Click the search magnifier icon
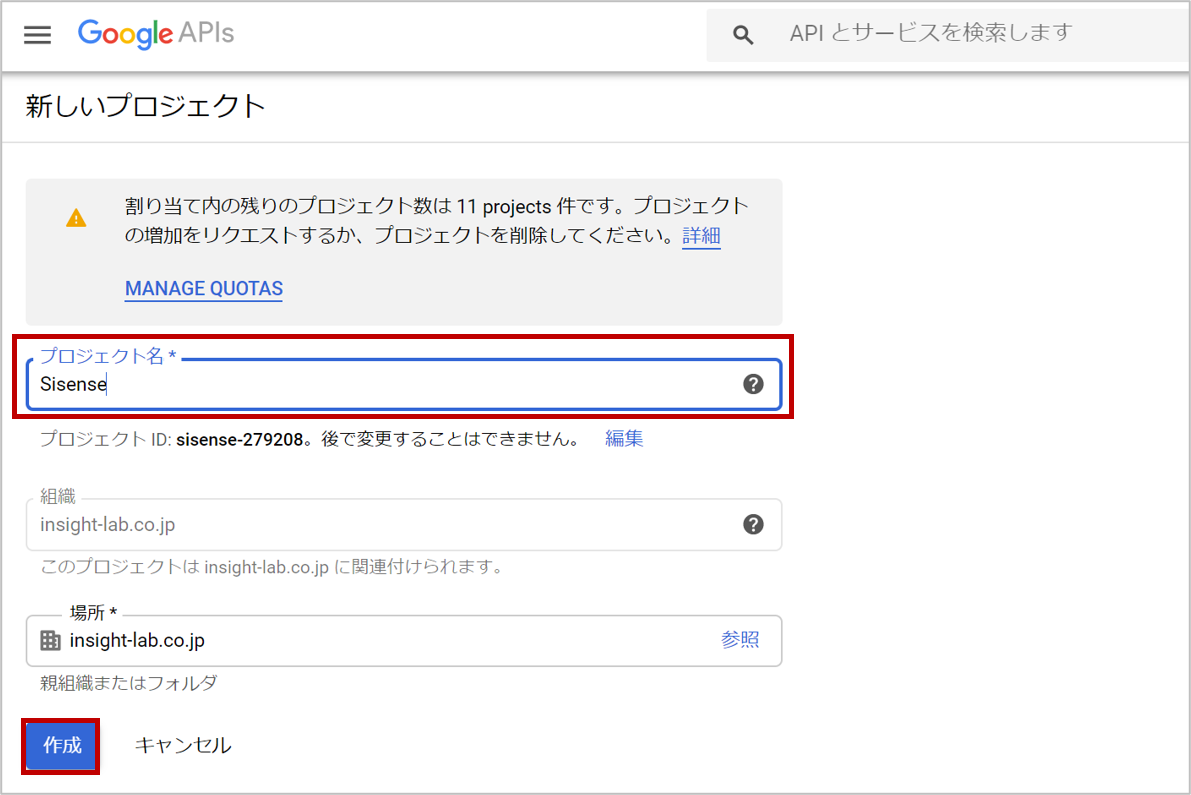The image size is (1191, 795). pos(743,34)
